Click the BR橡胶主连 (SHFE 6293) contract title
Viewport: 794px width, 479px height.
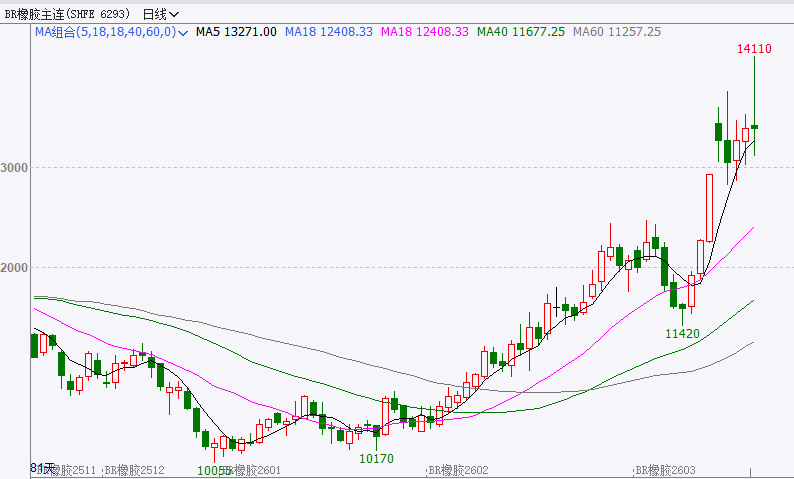pyautogui.click(x=69, y=15)
